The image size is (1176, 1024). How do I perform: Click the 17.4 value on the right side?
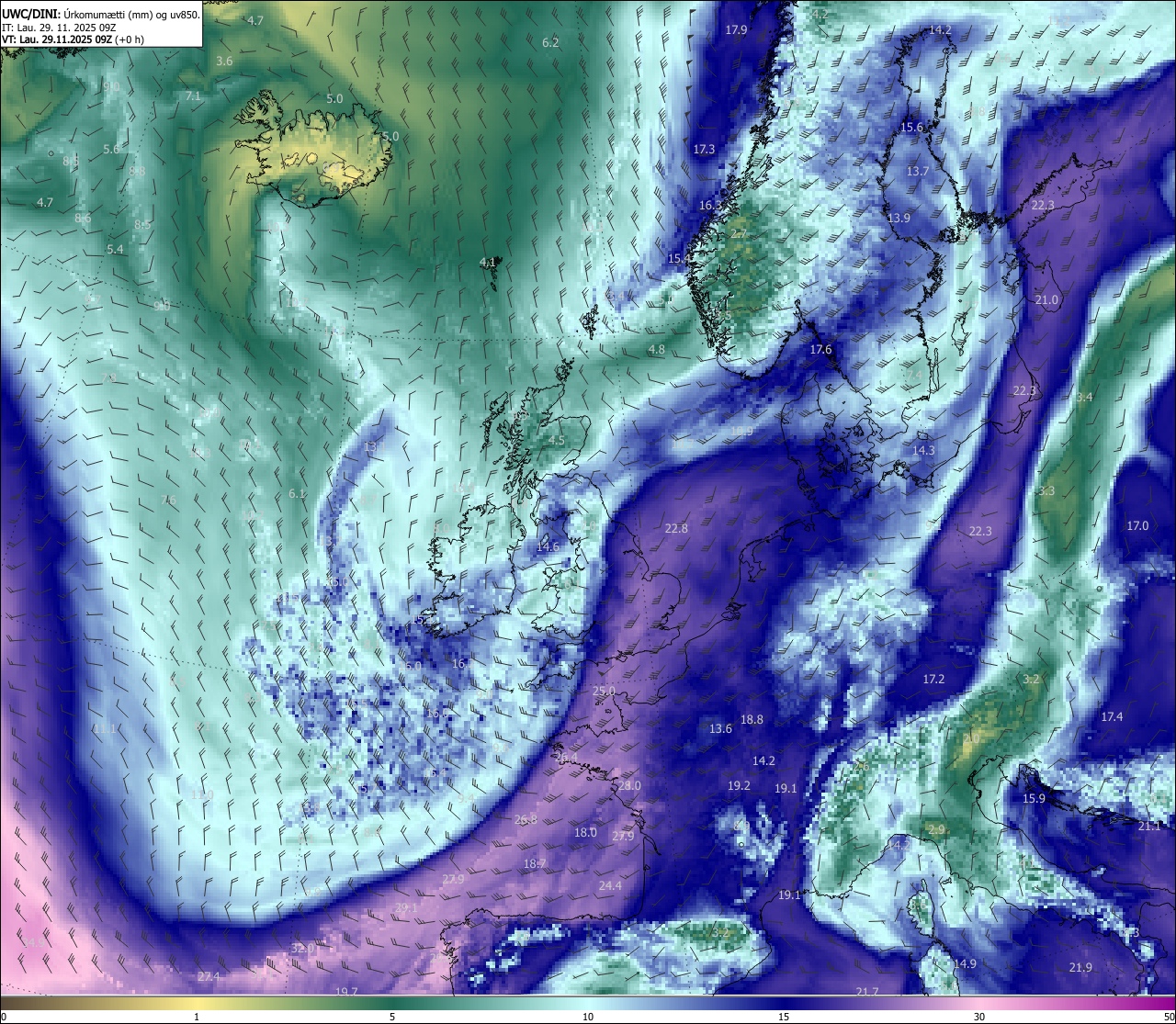pyautogui.click(x=1112, y=717)
